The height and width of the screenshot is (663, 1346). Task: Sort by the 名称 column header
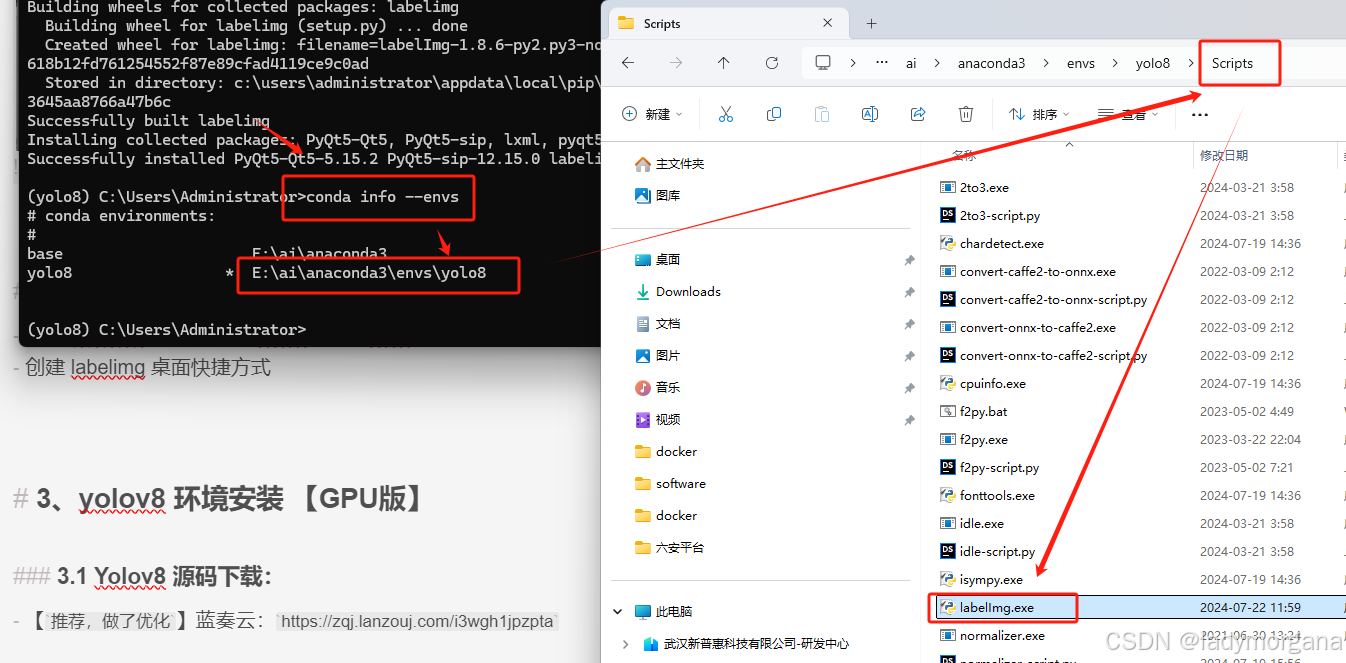click(964, 155)
